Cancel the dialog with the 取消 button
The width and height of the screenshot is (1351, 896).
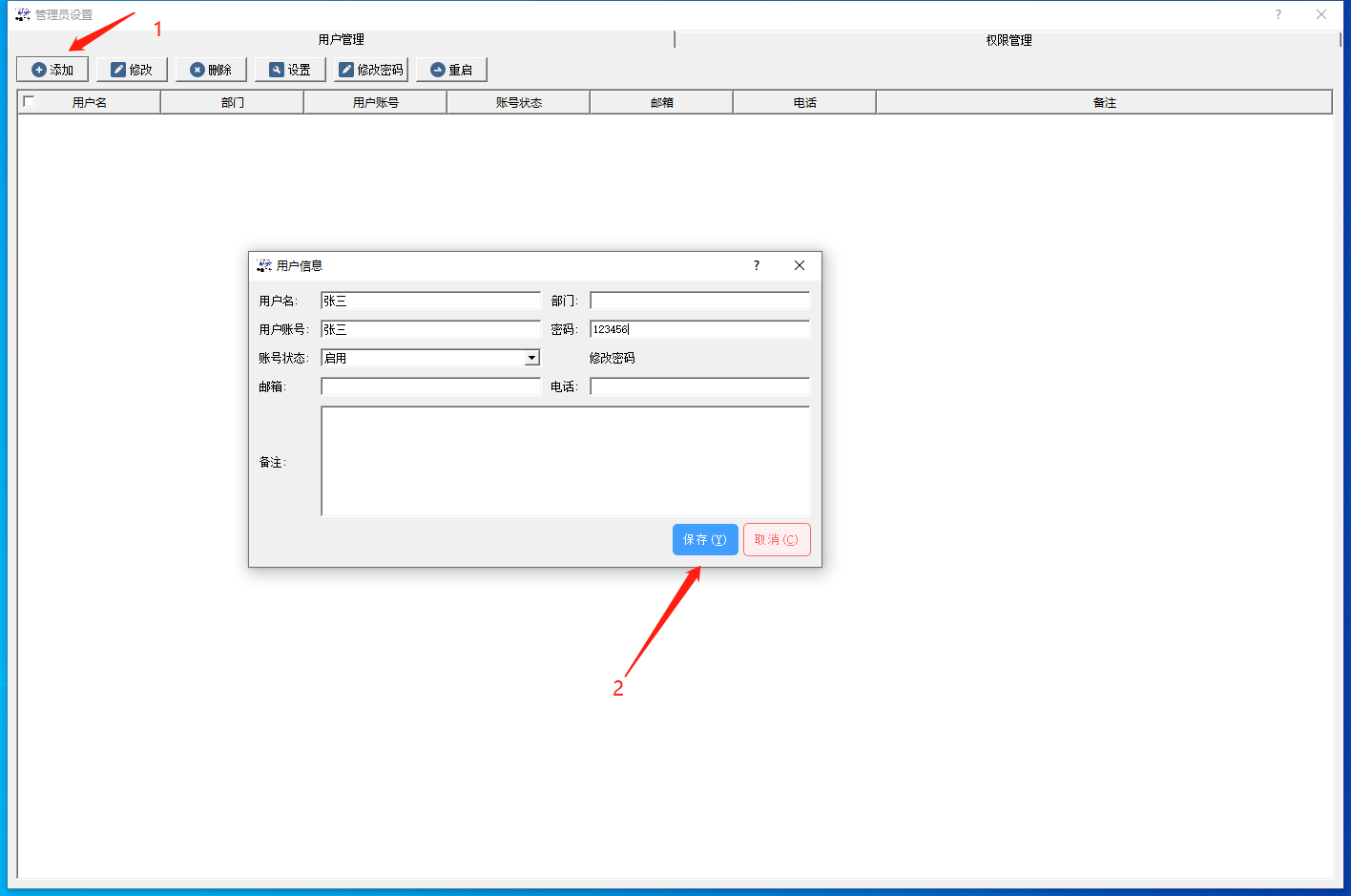[777, 539]
